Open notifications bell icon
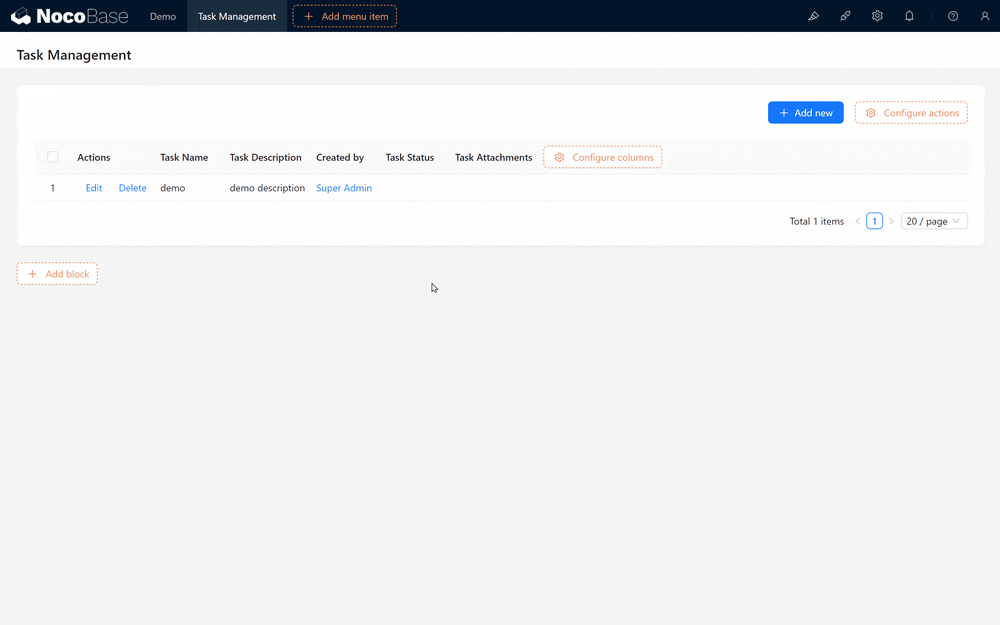Screen dimensions: 1000x625 click(909, 16)
